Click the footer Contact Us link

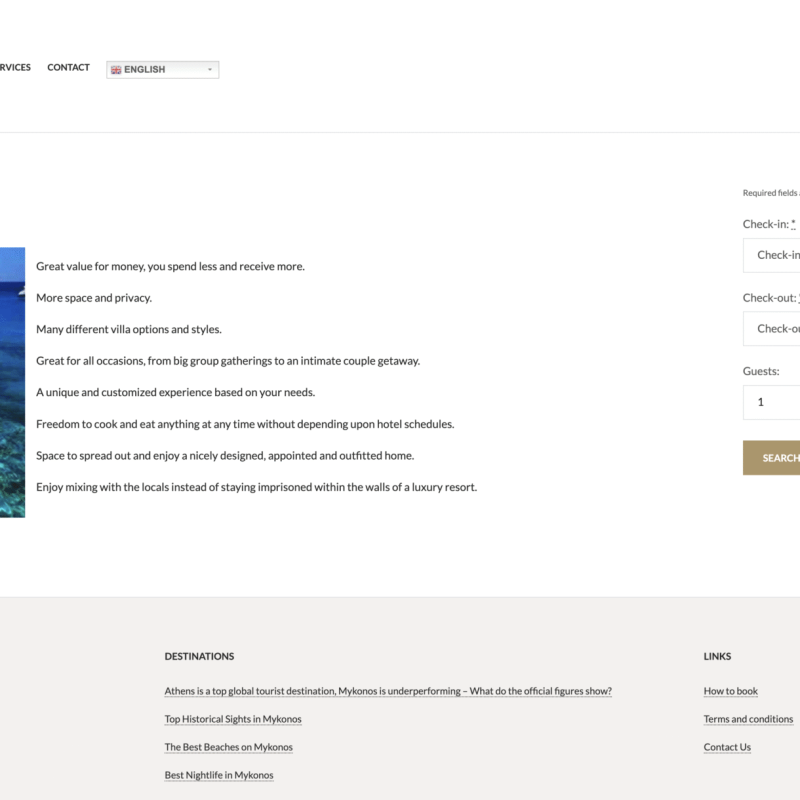(x=727, y=747)
